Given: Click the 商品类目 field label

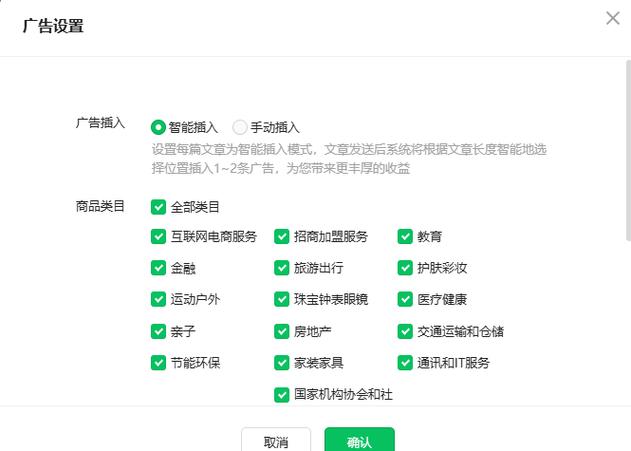Looking at the screenshot, I should [100, 206].
